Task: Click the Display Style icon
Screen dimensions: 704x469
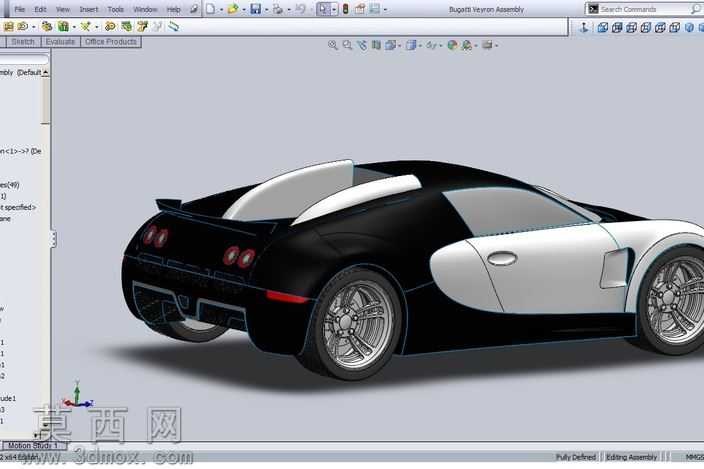Action: [x=410, y=45]
